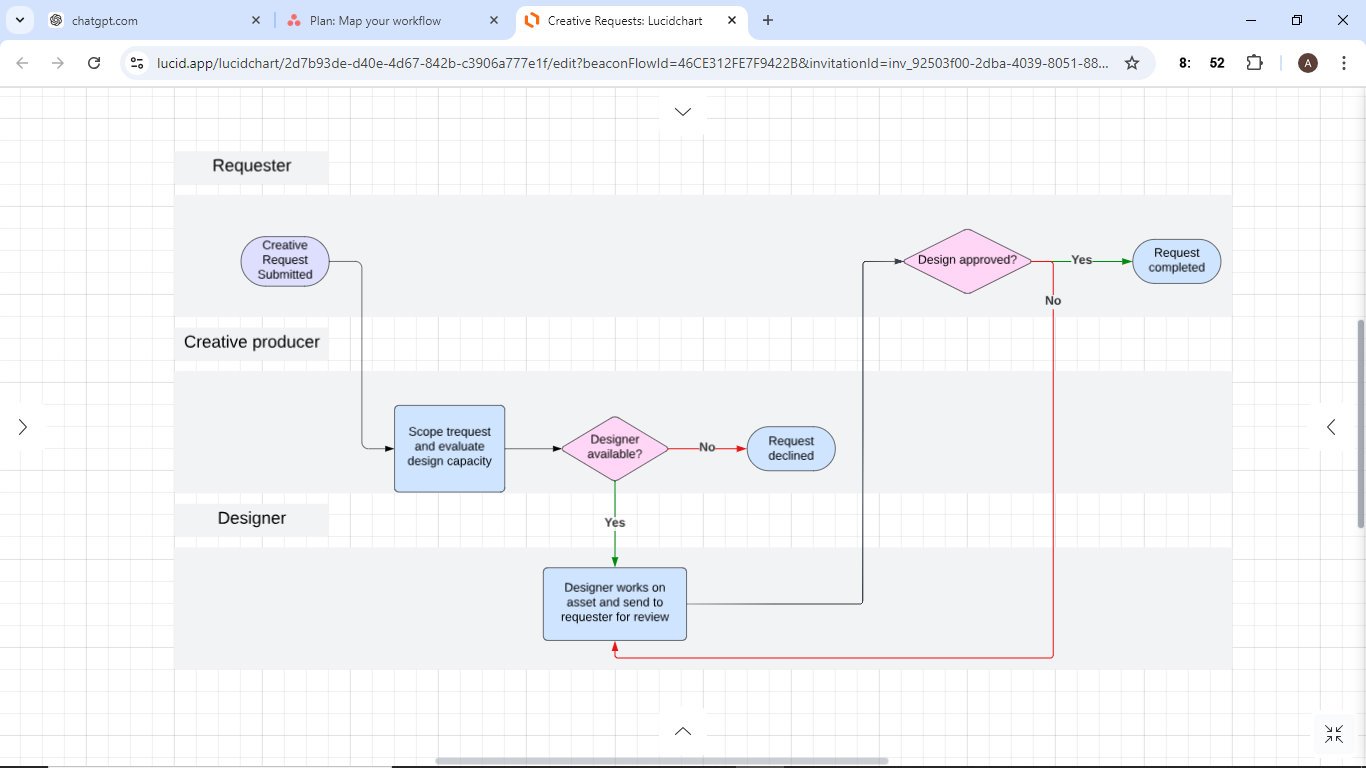The image size is (1366, 768).
Task: Select the Designer works on asset box
Action: [615, 604]
